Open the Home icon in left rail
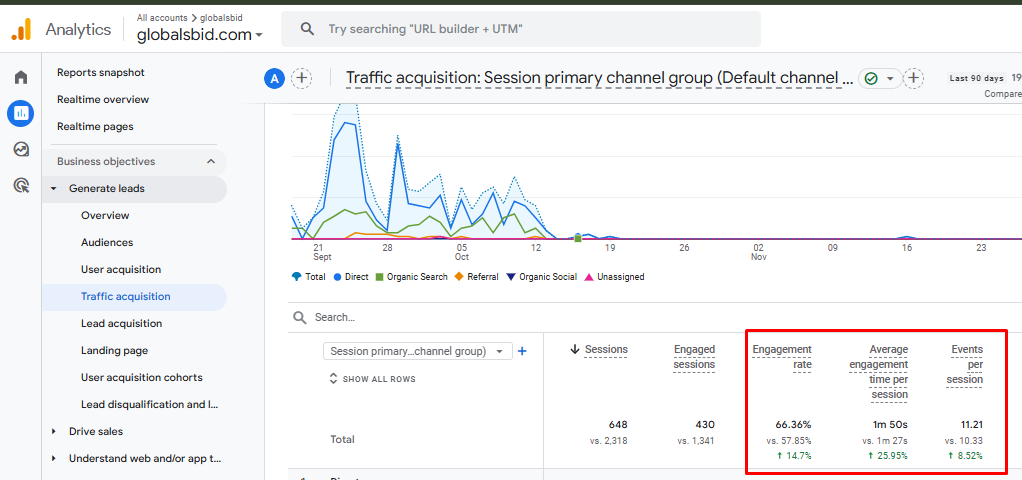1022x480 pixels. [x=21, y=78]
